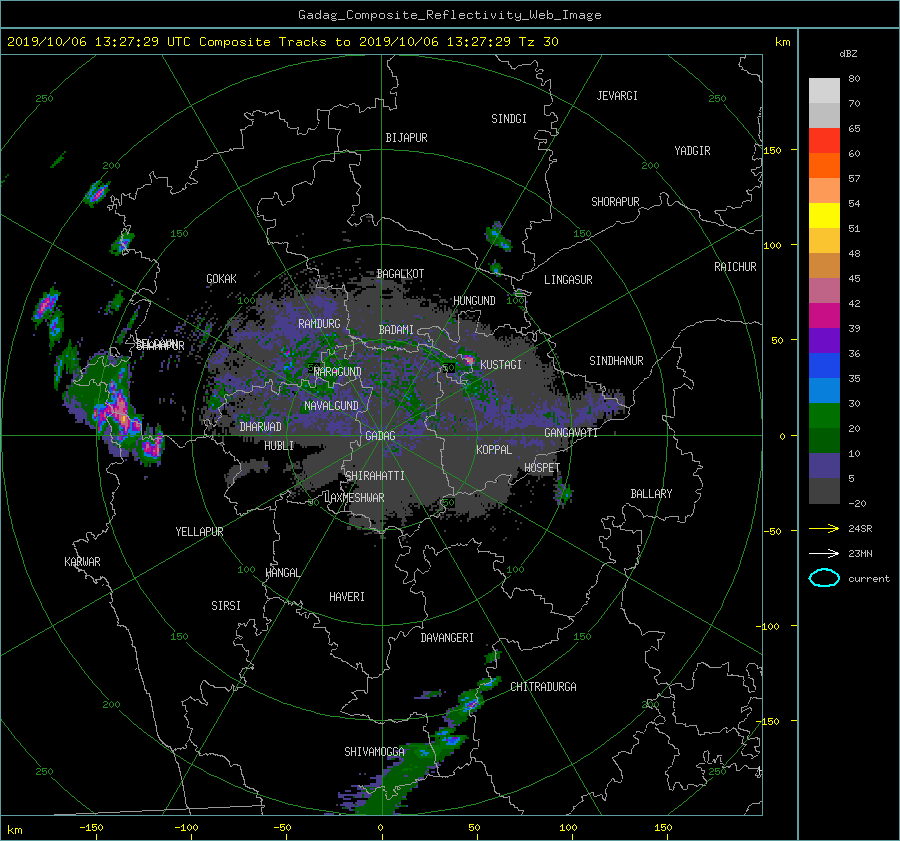Click the '24SR' legend text
The image size is (900, 841).
tap(860, 529)
